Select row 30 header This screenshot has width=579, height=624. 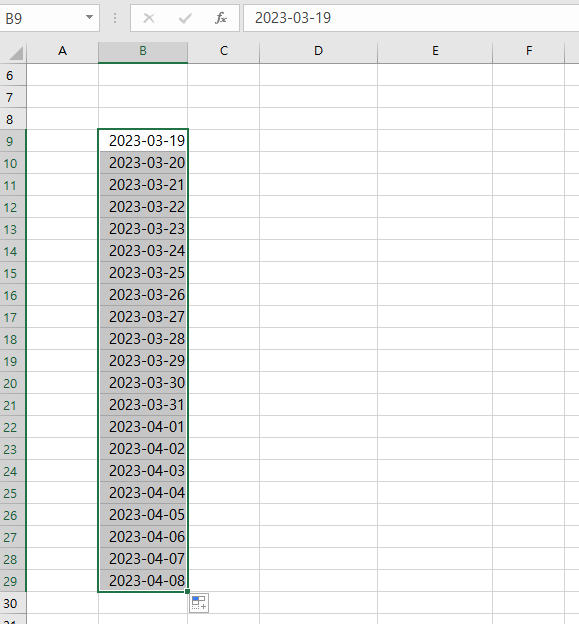[13, 603]
